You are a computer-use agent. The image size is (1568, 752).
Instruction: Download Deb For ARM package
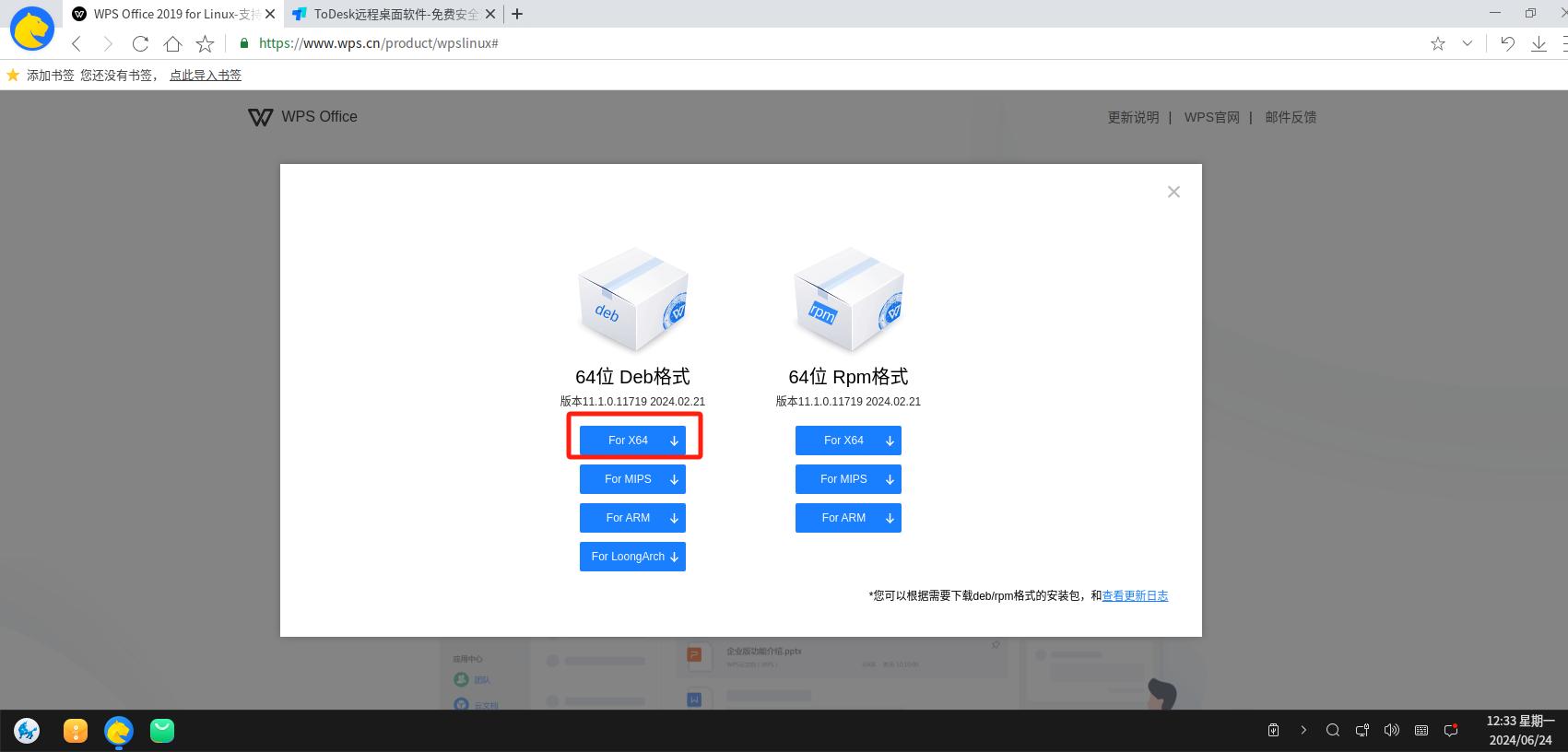[632, 518]
